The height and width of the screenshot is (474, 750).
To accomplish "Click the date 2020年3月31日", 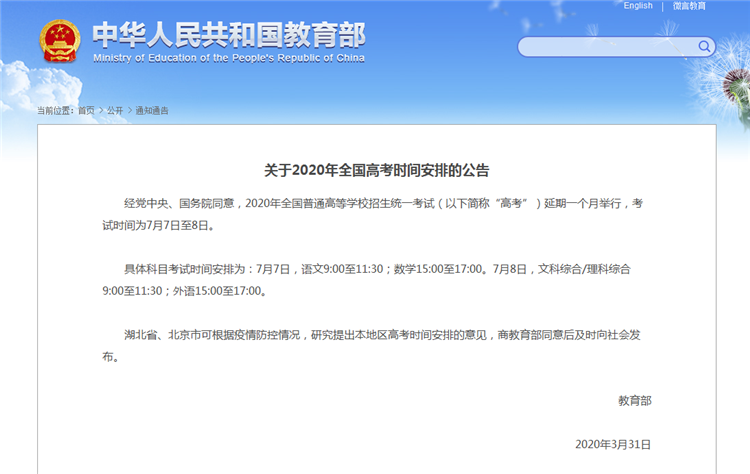I will [x=613, y=444].
